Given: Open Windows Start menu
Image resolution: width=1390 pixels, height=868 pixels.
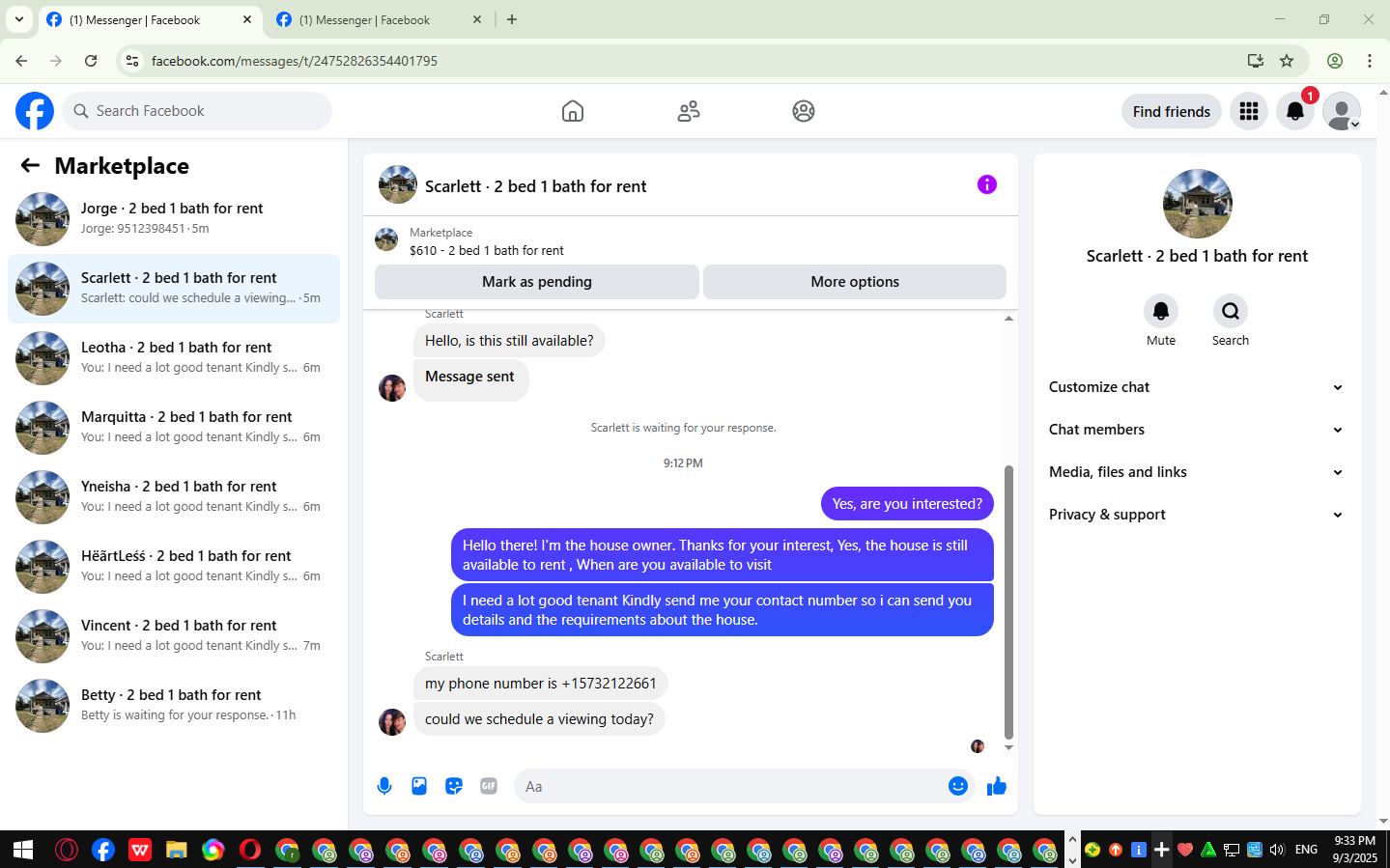Looking at the screenshot, I should coord(23,850).
